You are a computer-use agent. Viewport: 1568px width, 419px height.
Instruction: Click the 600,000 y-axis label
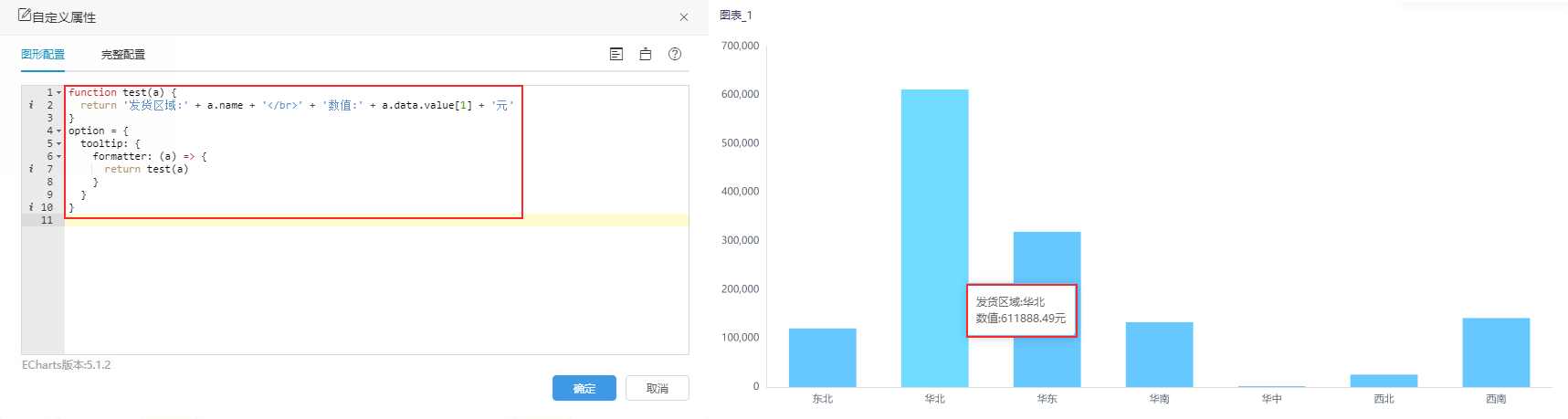740,94
